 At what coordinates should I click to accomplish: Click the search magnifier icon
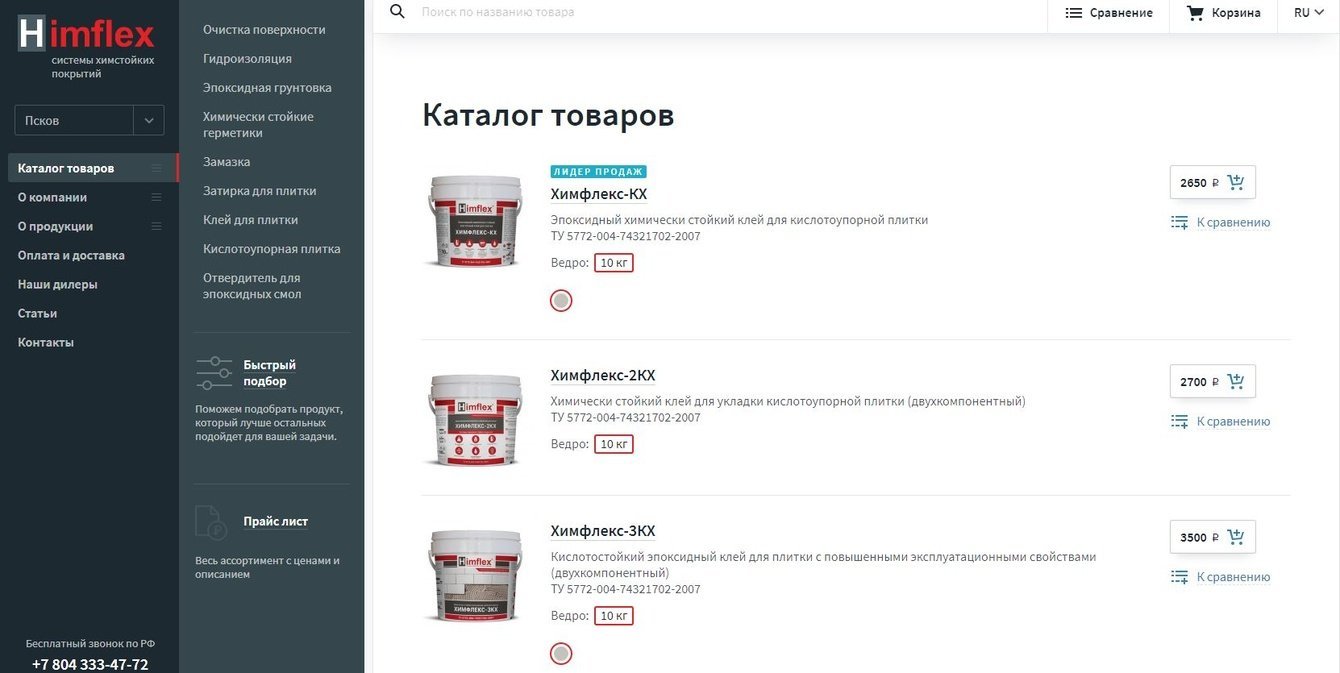[397, 12]
